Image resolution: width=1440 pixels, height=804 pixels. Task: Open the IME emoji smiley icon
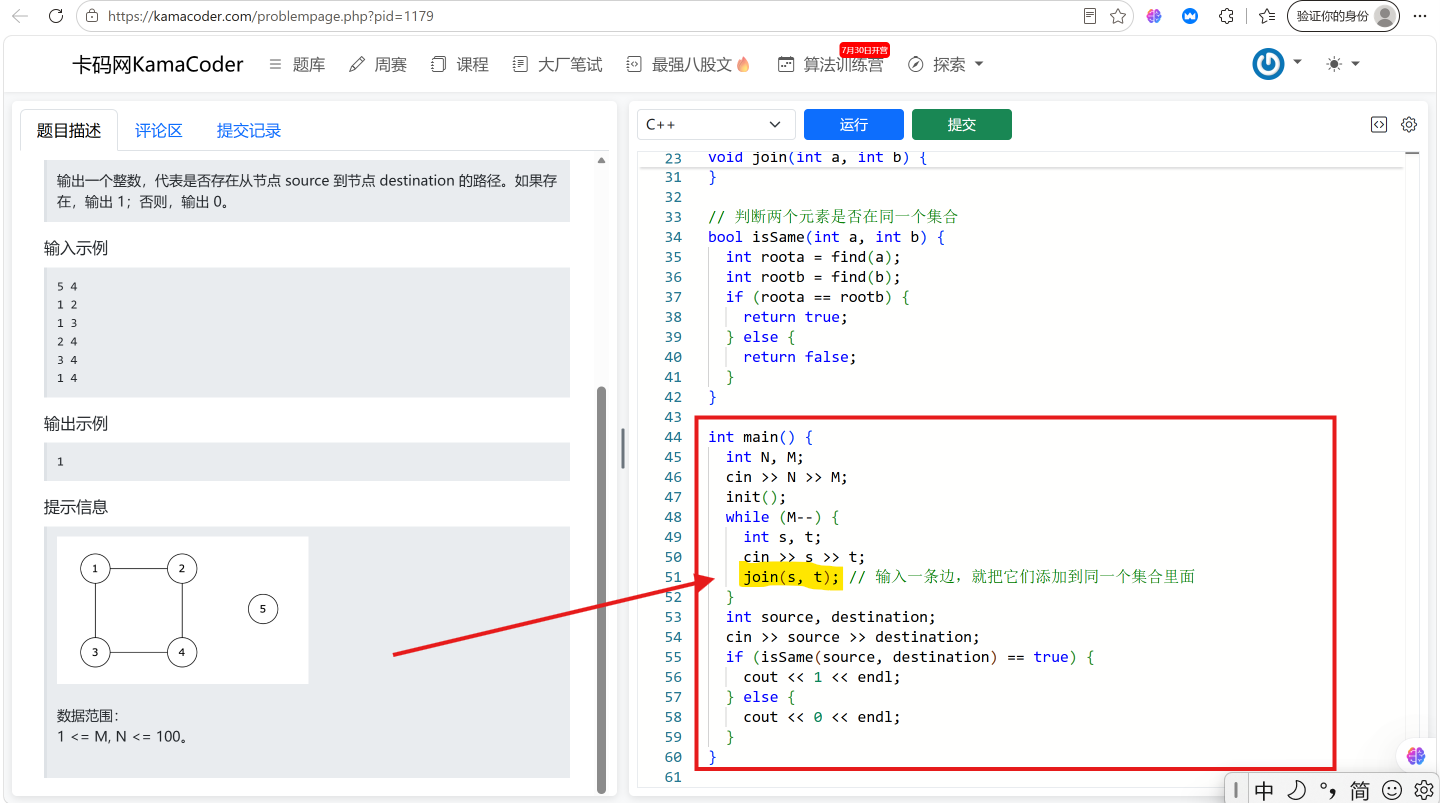tap(1392, 790)
